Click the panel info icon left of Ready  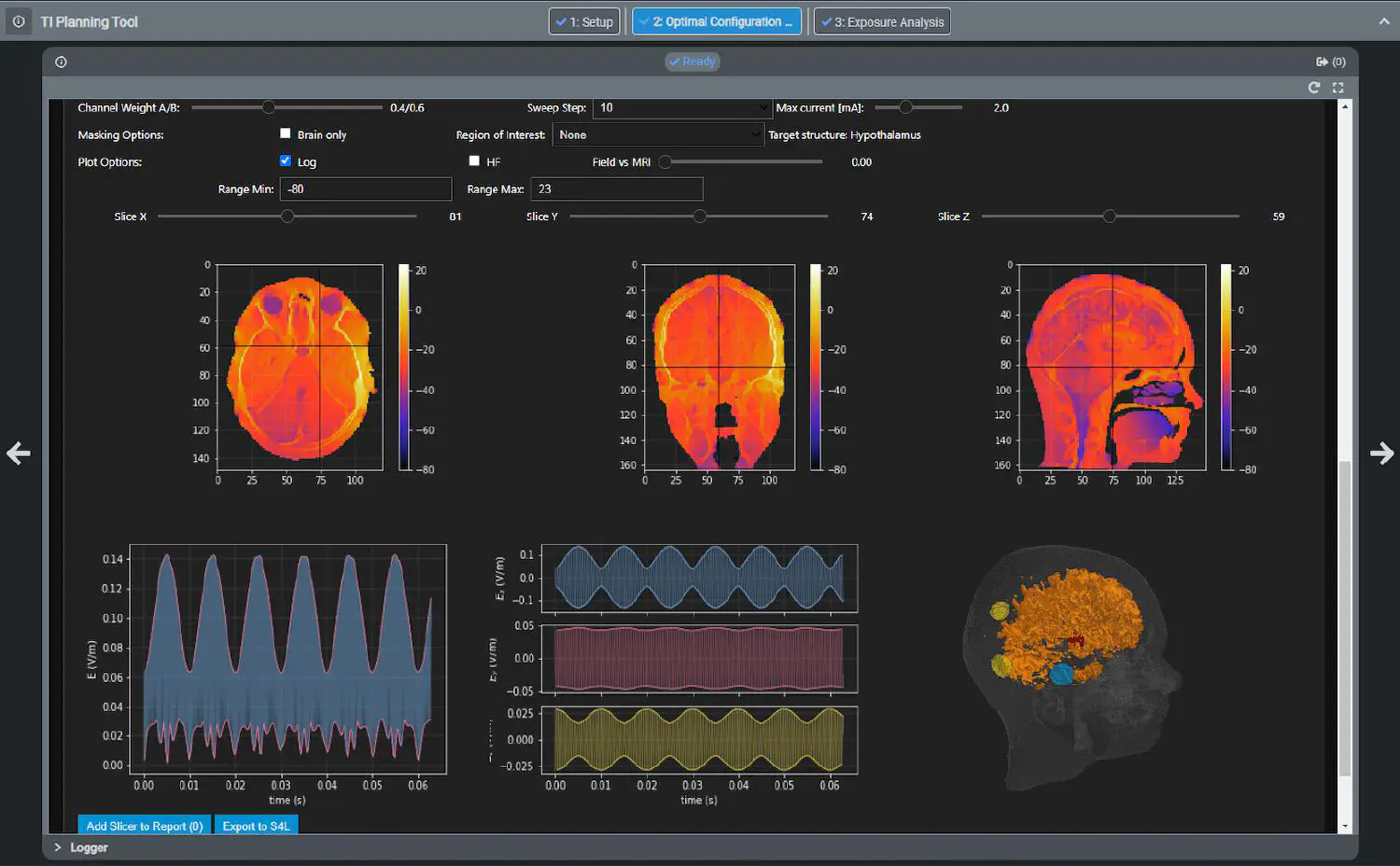(x=61, y=63)
